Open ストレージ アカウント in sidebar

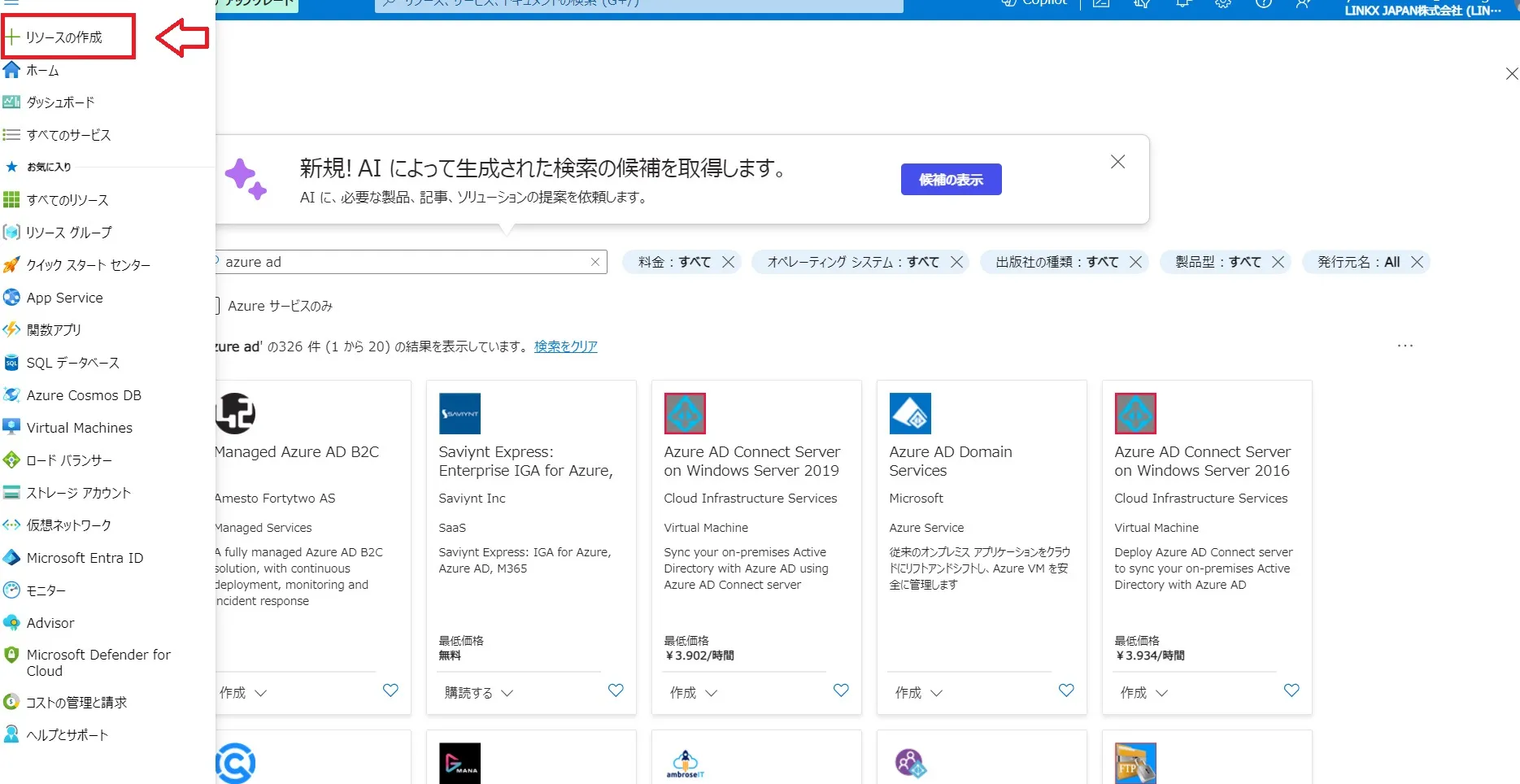78,493
